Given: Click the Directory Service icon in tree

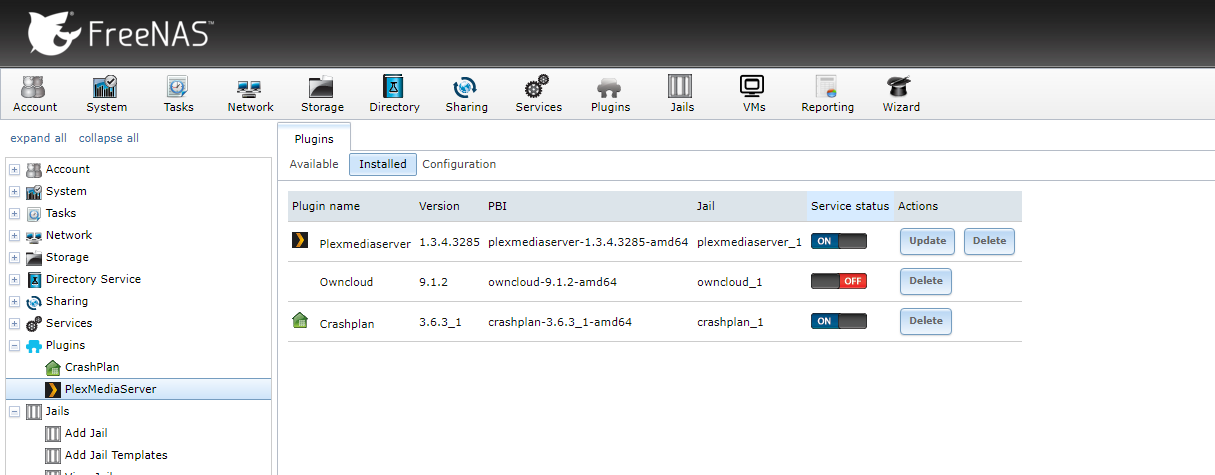Looking at the screenshot, I should tap(34, 279).
